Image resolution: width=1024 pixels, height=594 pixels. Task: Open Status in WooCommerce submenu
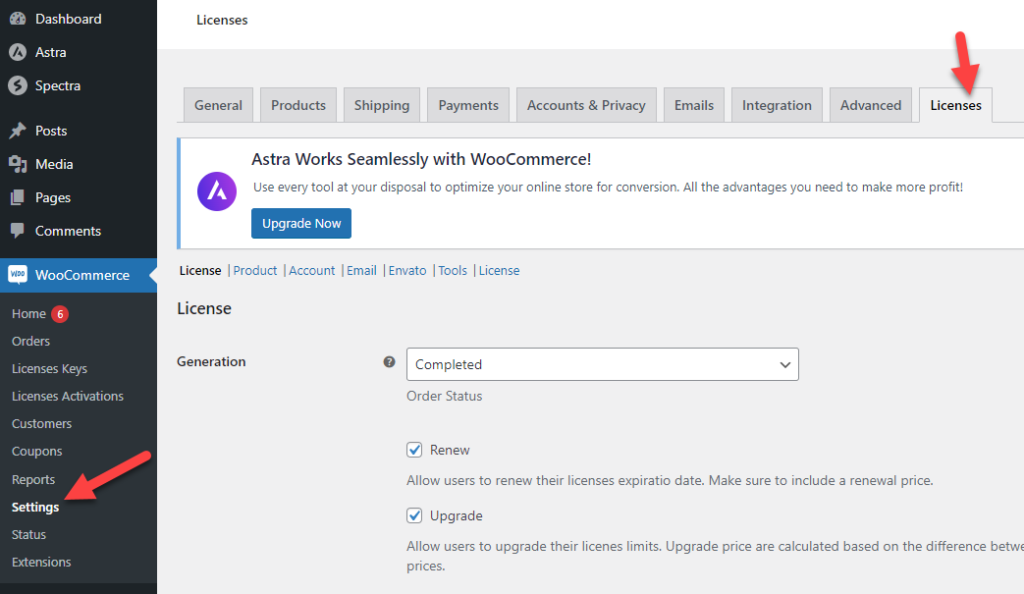click(29, 535)
